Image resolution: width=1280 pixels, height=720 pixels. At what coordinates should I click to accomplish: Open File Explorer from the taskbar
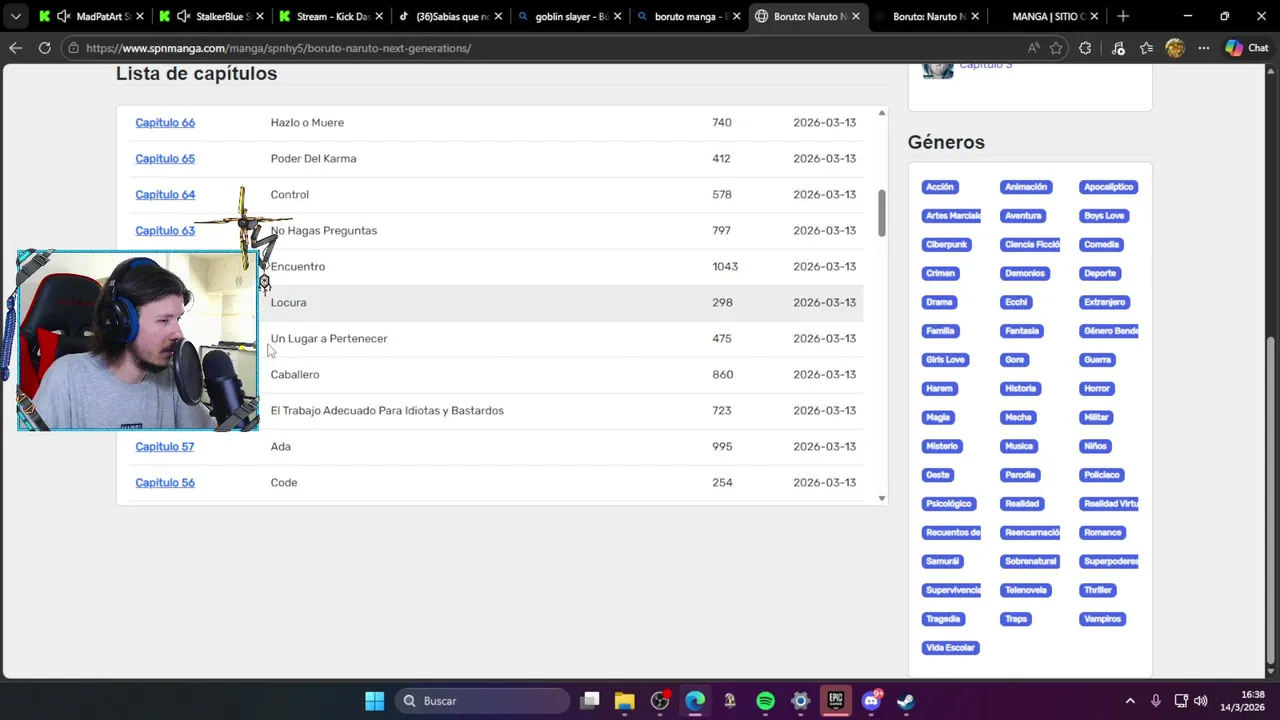click(x=625, y=701)
